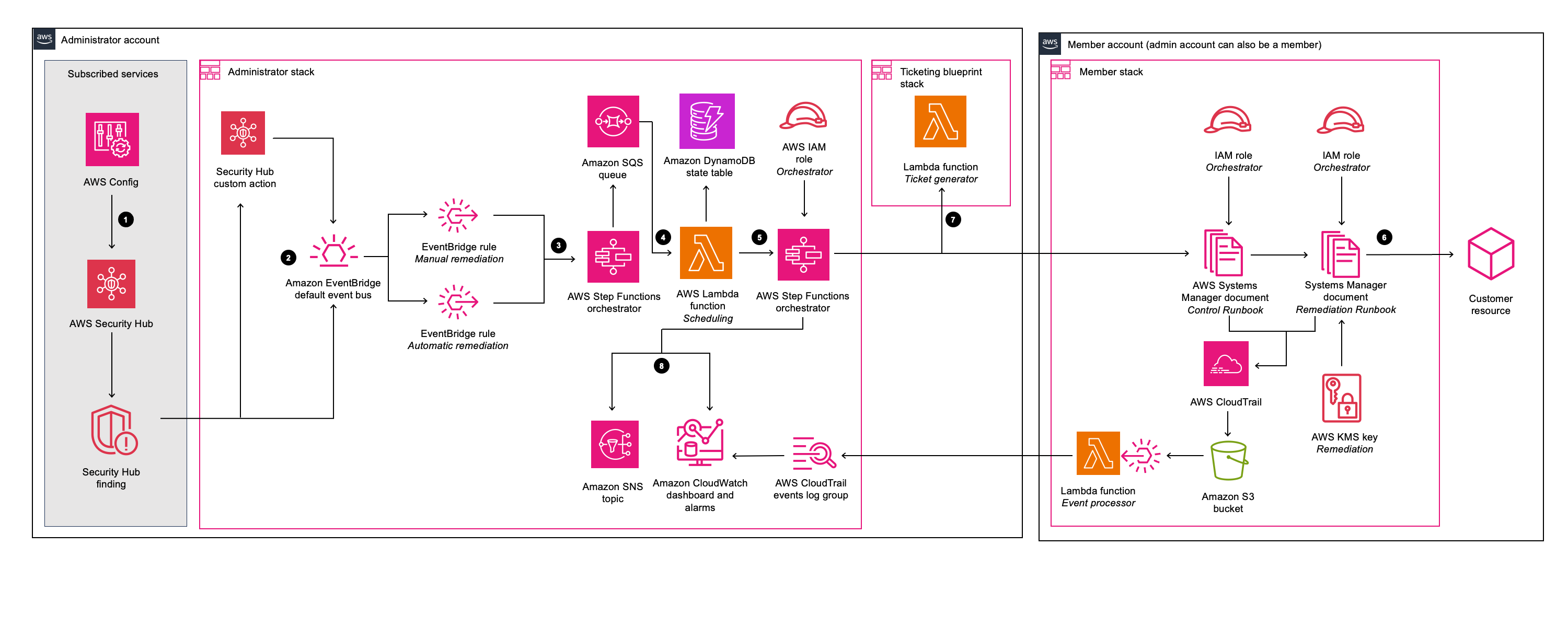Click the AWS logo on Member account
Image resolution: width=1568 pixels, height=627 pixels.
[1050, 44]
